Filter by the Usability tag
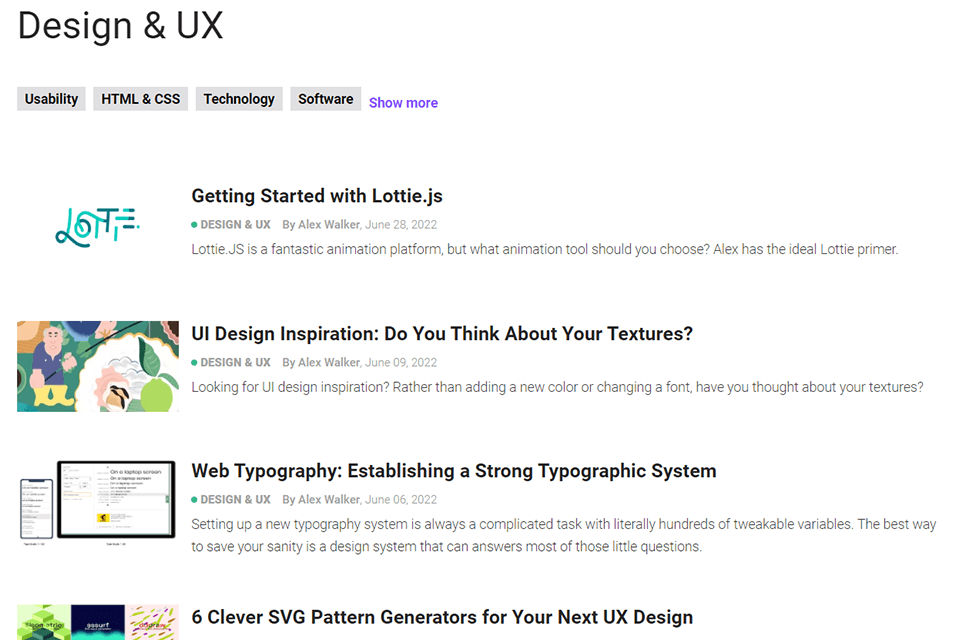The height and width of the screenshot is (640, 960). pyautogui.click(x=51, y=99)
